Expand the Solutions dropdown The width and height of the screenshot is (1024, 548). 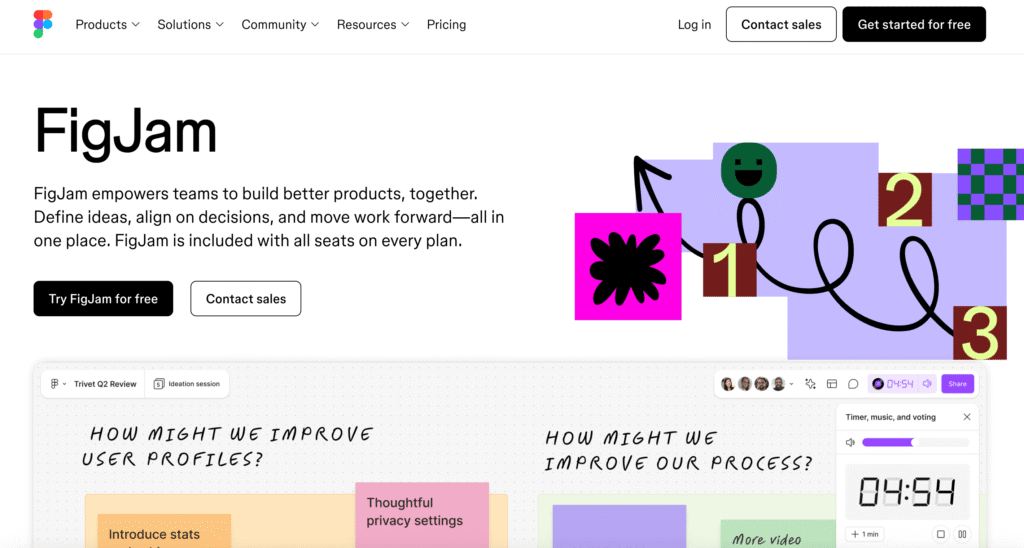pyautogui.click(x=190, y=24)
